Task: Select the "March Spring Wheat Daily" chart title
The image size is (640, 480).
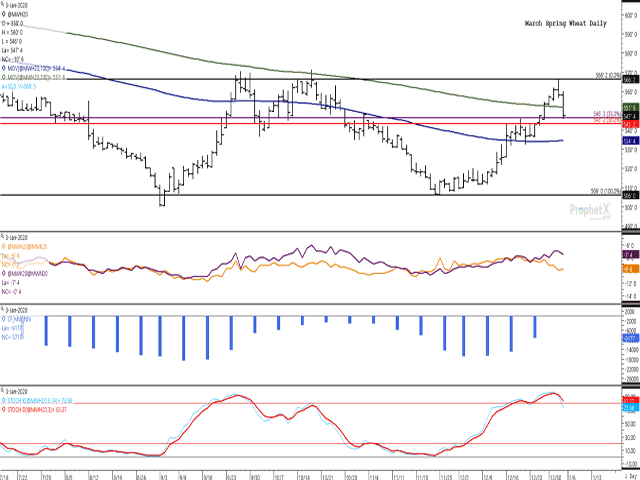Action: point(565,23)
